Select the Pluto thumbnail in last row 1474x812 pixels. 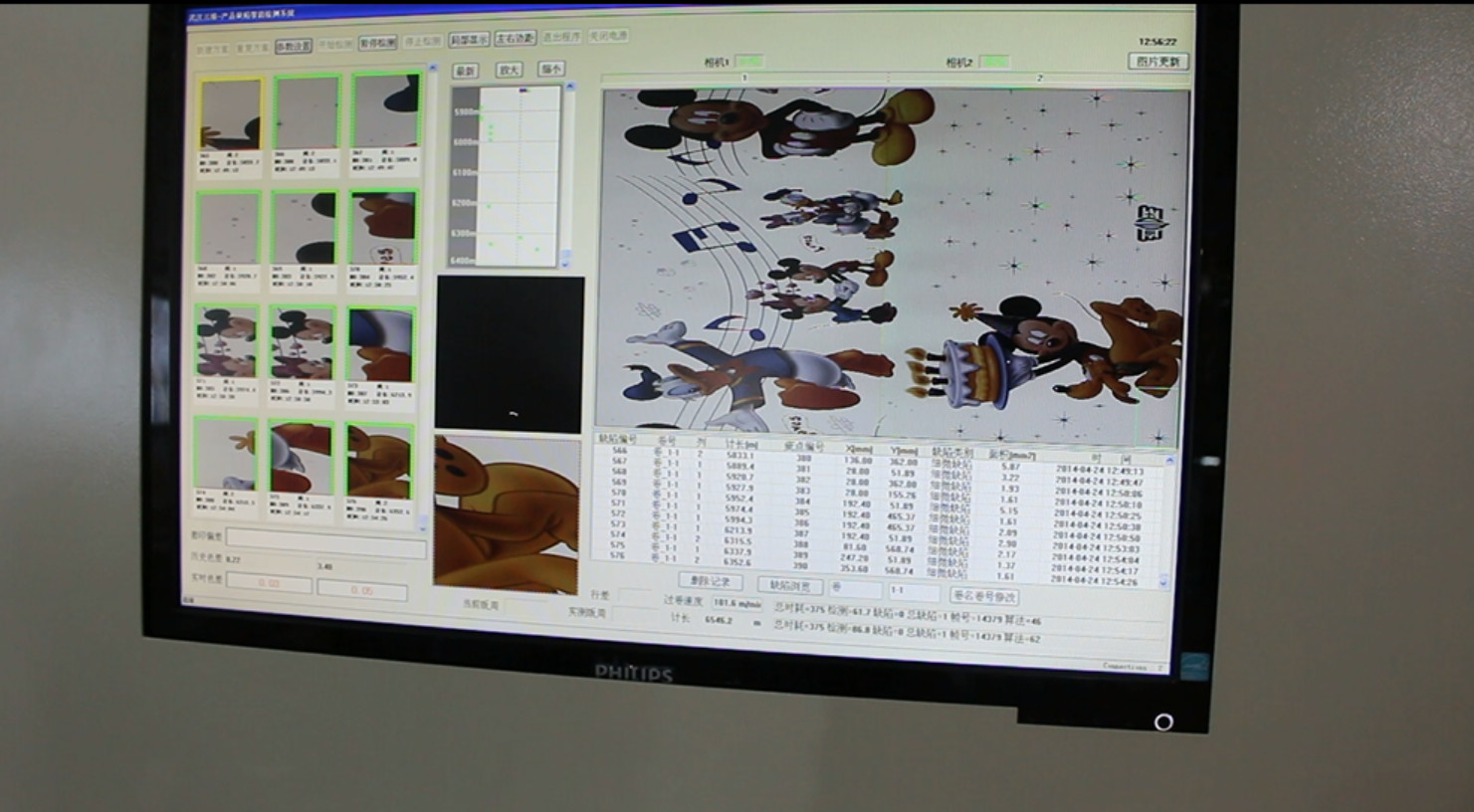pyautogui.click(x=378, y=461)
